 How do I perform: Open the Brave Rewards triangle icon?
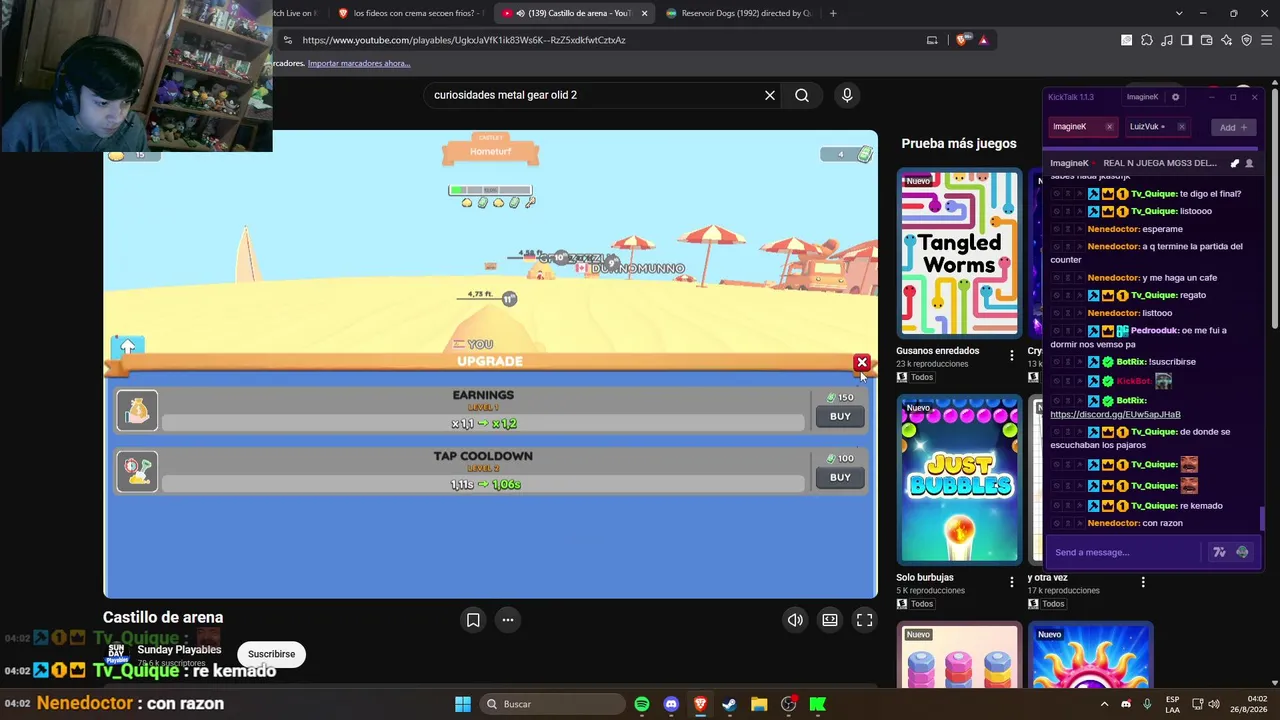coord(984,40)
